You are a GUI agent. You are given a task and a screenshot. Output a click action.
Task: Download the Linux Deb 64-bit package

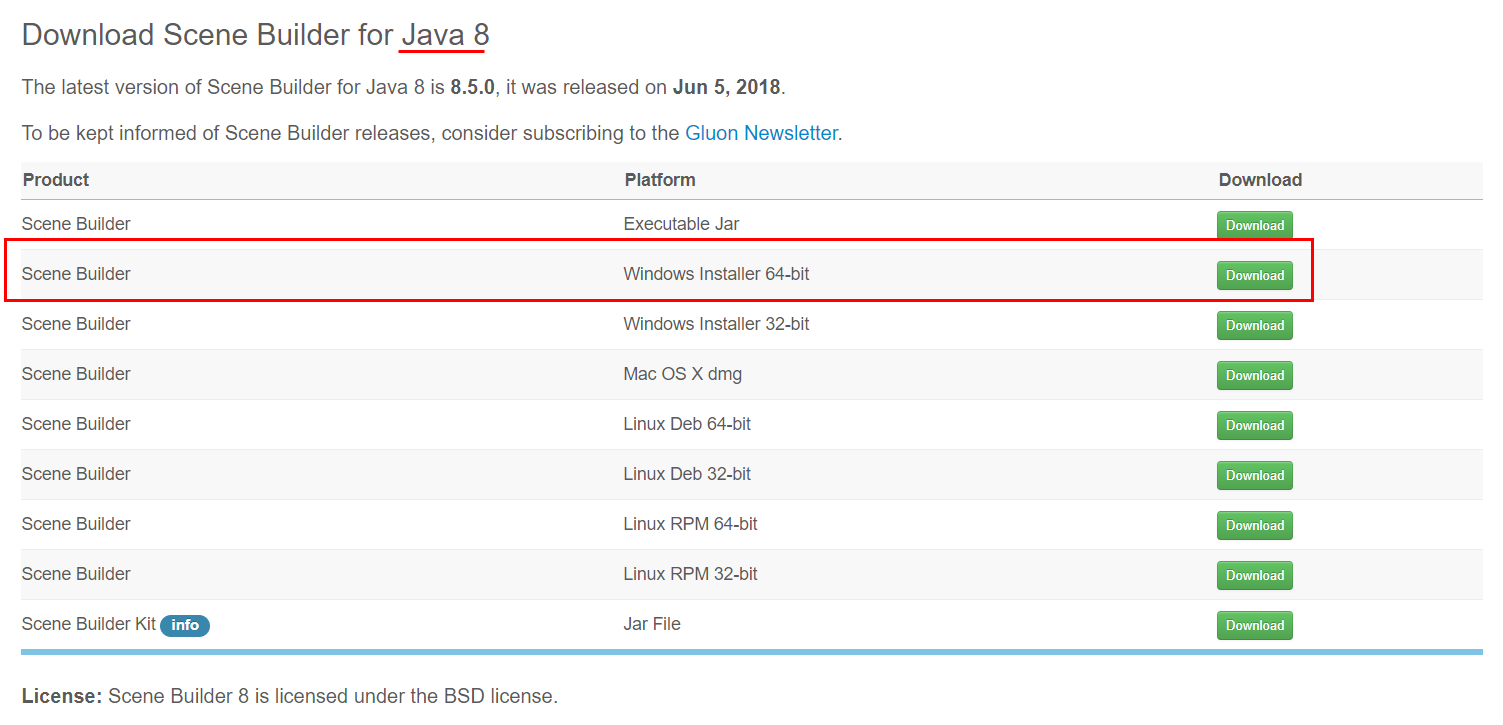click(x=1254, y=425)
